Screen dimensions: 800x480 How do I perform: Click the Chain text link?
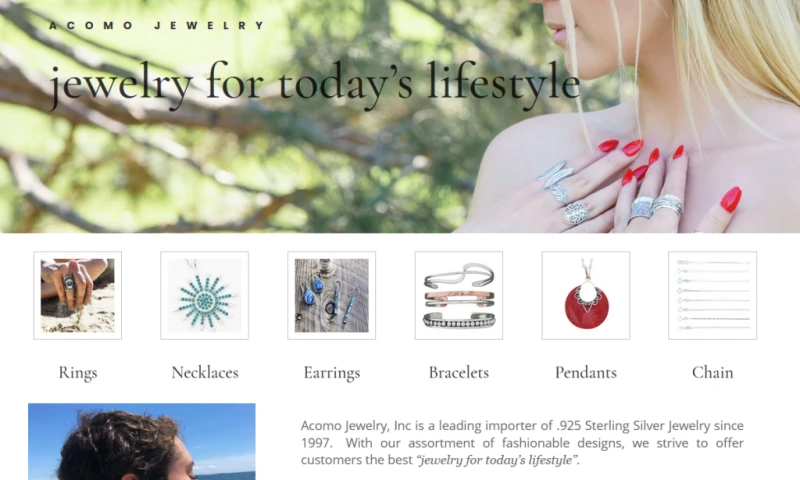click(713, 372)
